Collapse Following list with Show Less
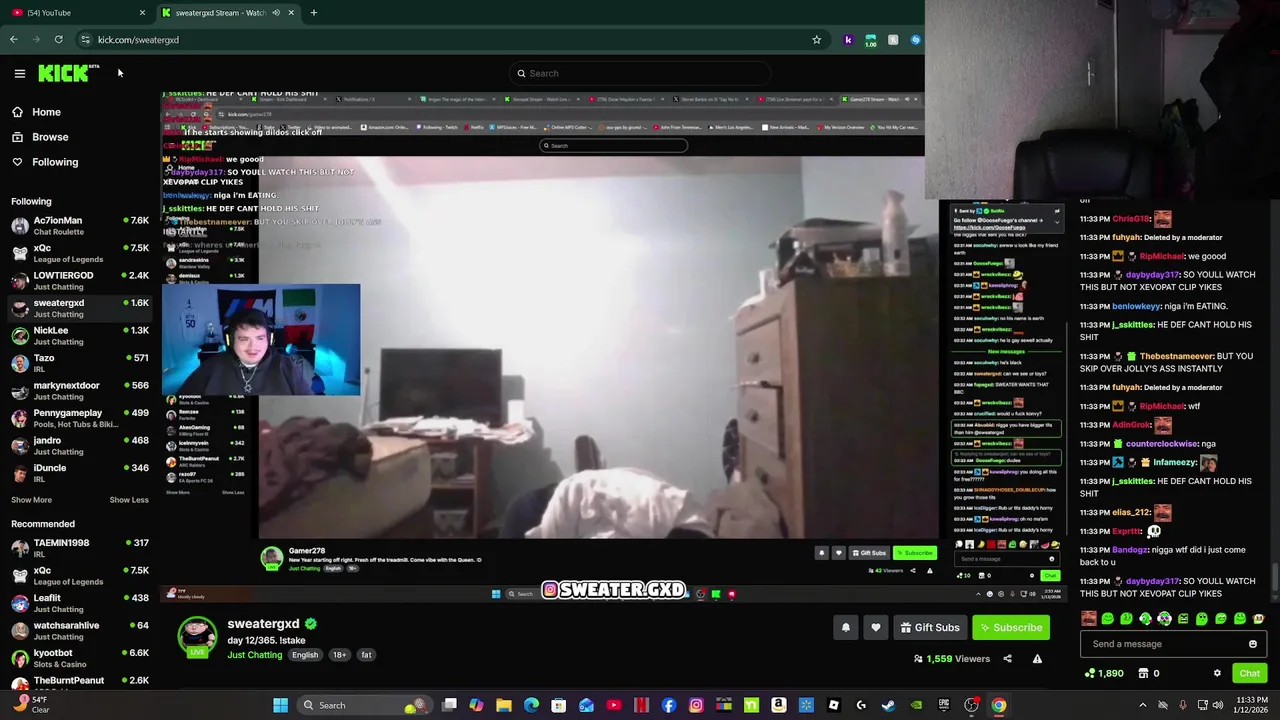 tap(128, 500)
